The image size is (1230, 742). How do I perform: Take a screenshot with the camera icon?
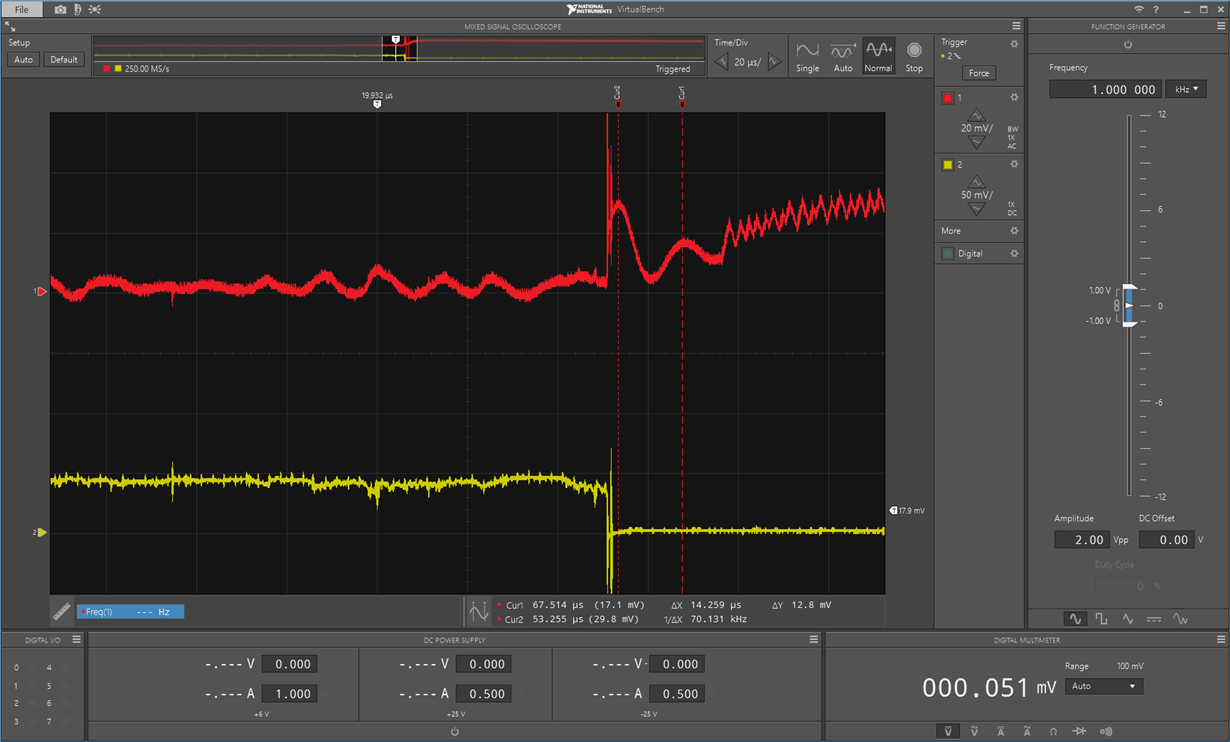(60, 9)
